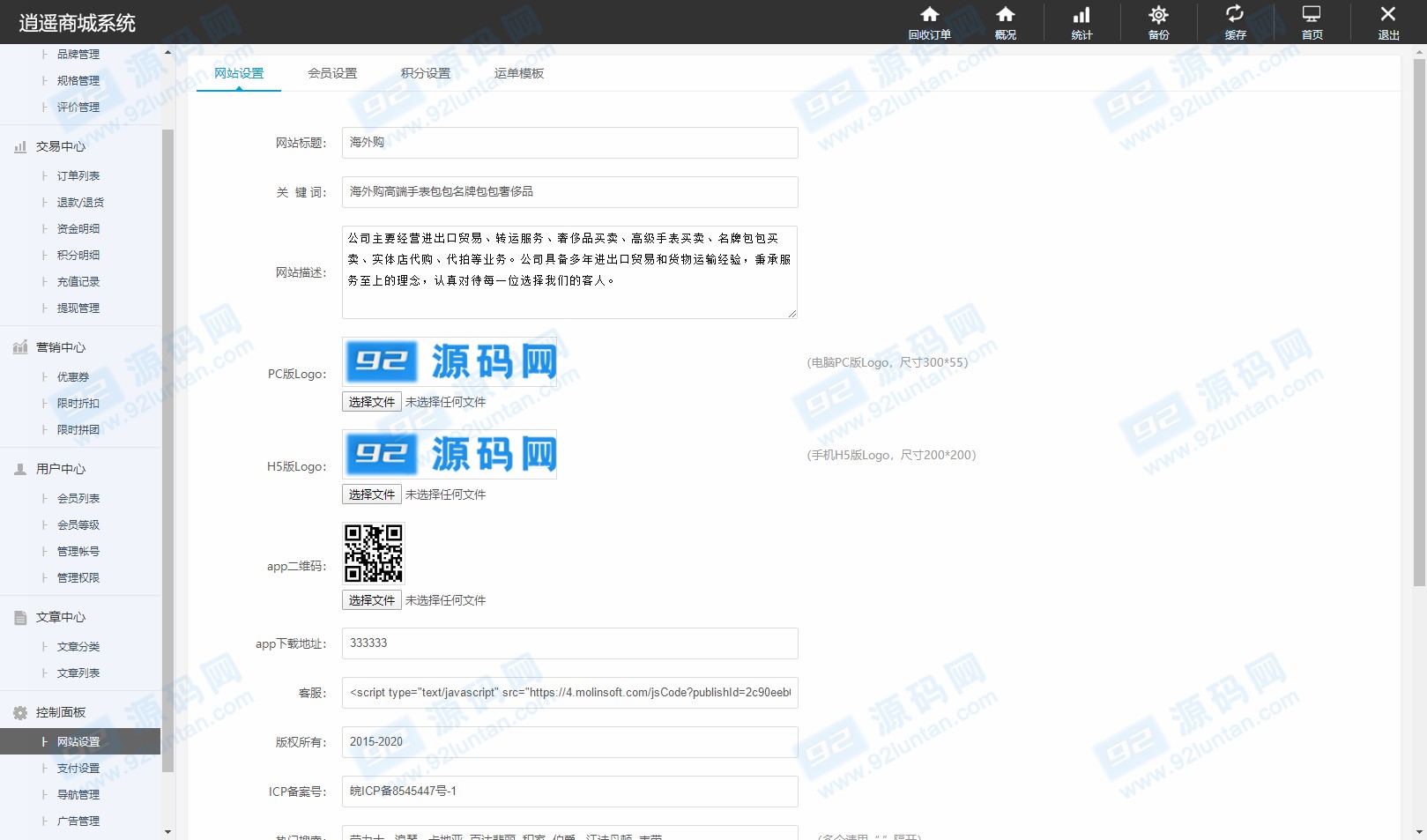Image resolution: width=1427 pixels, height=840 pixels.
Task: Open 导航管理 in sidebar
Action: pos(78,795)
